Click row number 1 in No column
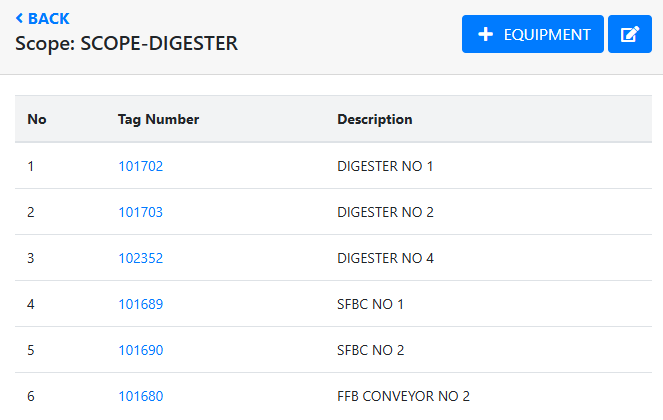The image size is (663, 420). coord(31,166)
